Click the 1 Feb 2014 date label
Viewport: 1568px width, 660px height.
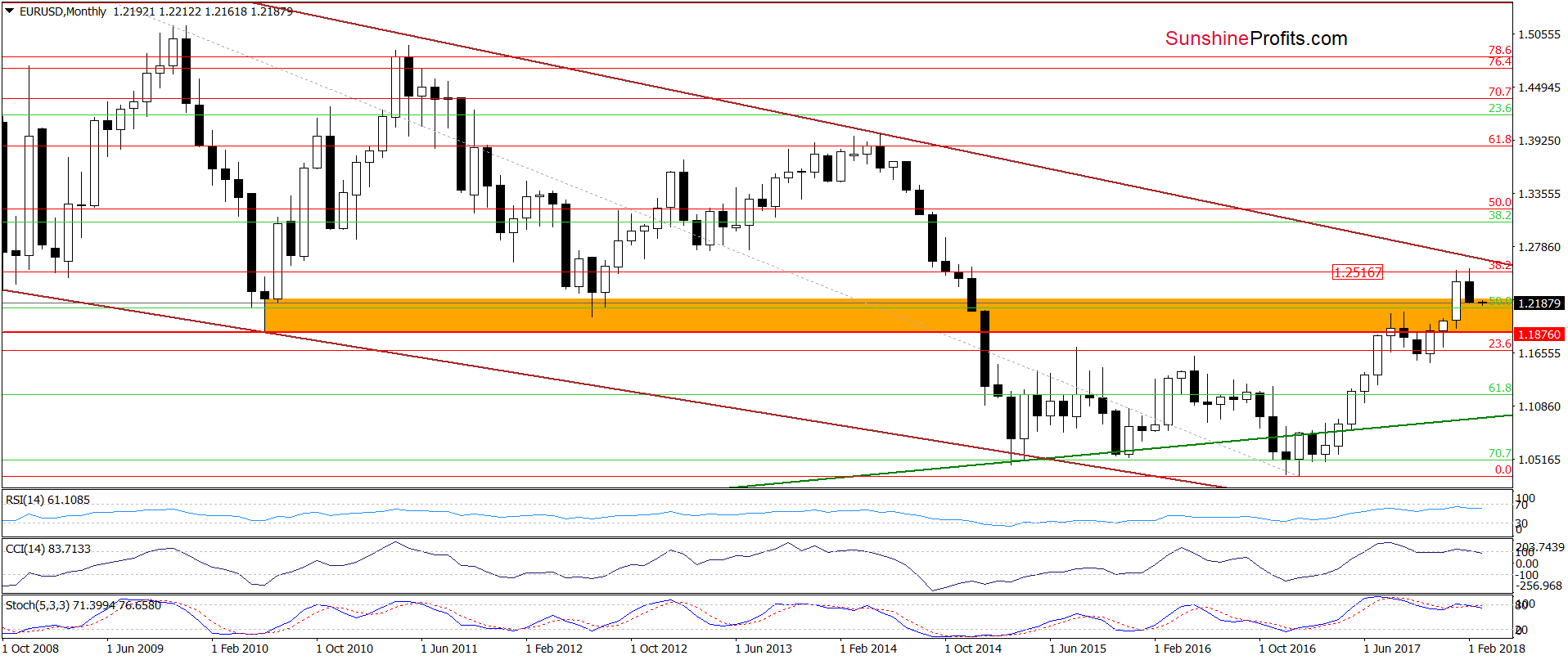[x=868, y=649]
